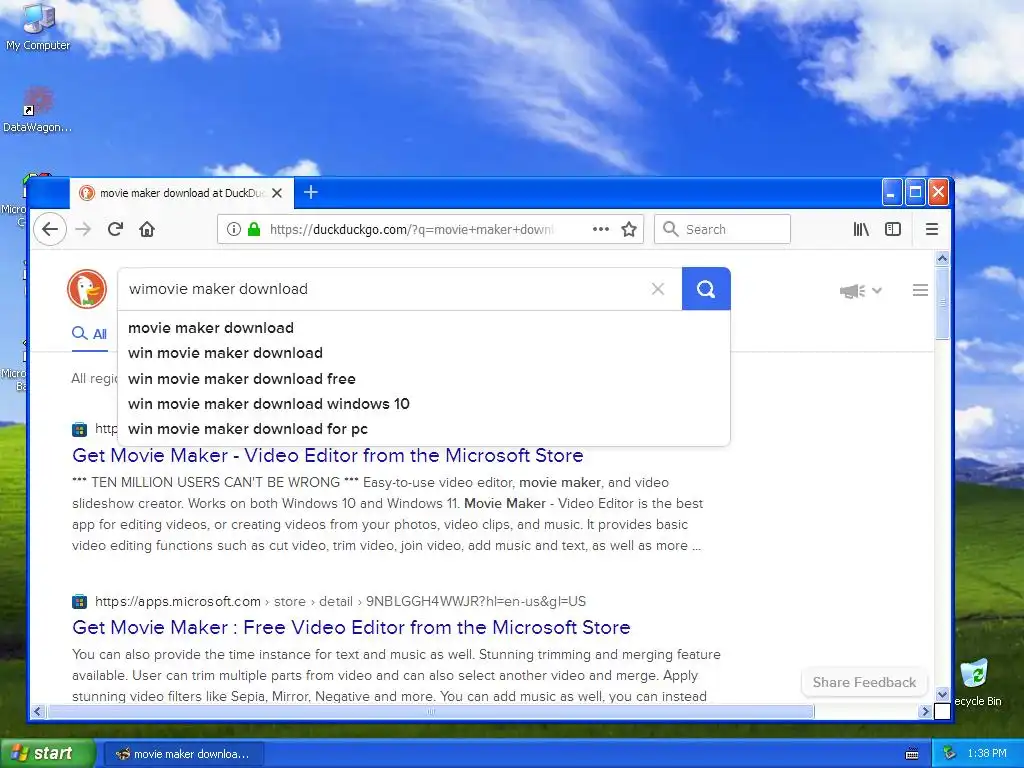Click the Recycle Bin desktop icon
This screenshot has height=768, width=1024.
point(977,683)
